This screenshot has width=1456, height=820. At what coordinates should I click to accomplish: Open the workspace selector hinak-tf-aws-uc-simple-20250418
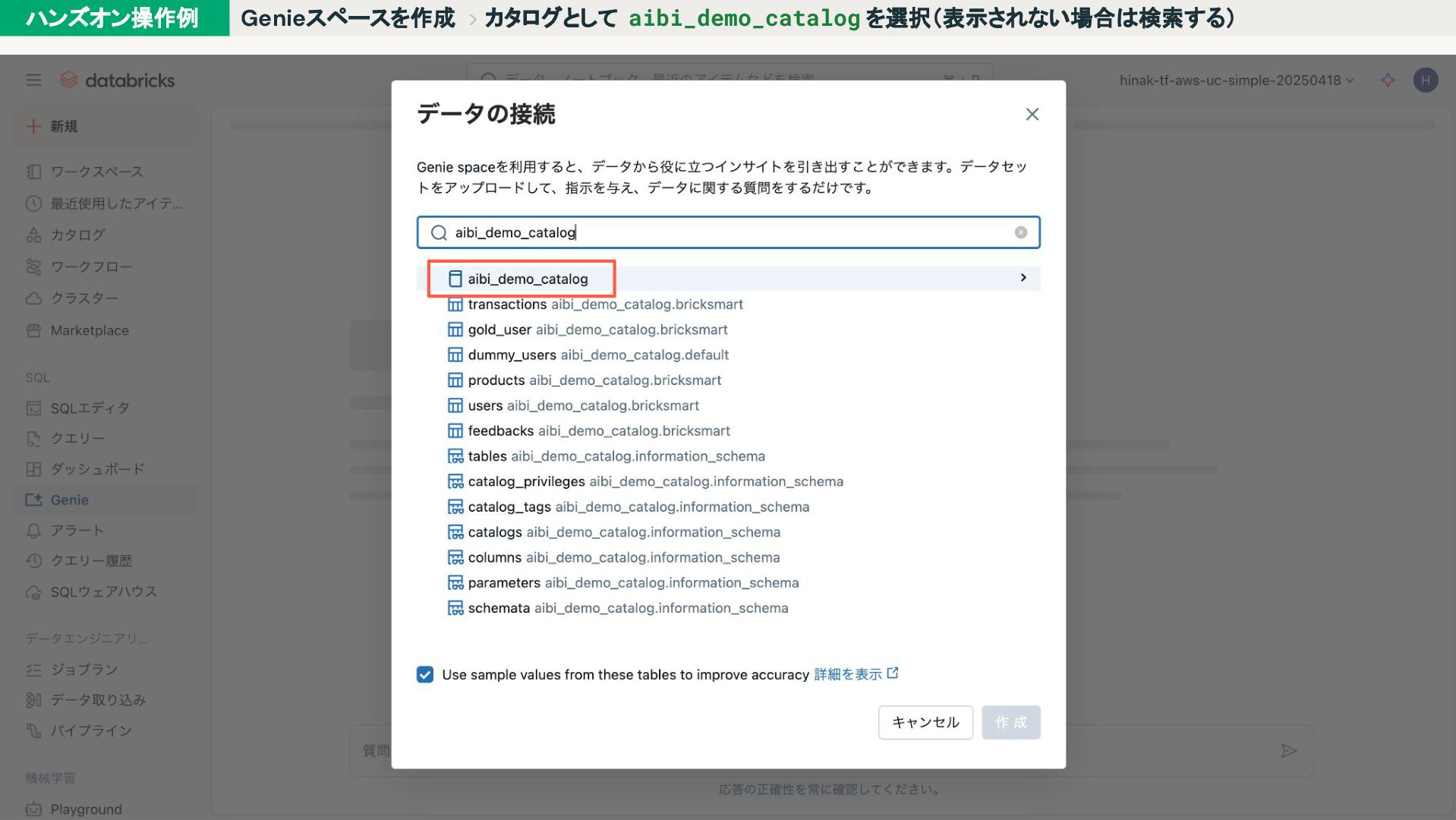click(x=1236, y=80)
